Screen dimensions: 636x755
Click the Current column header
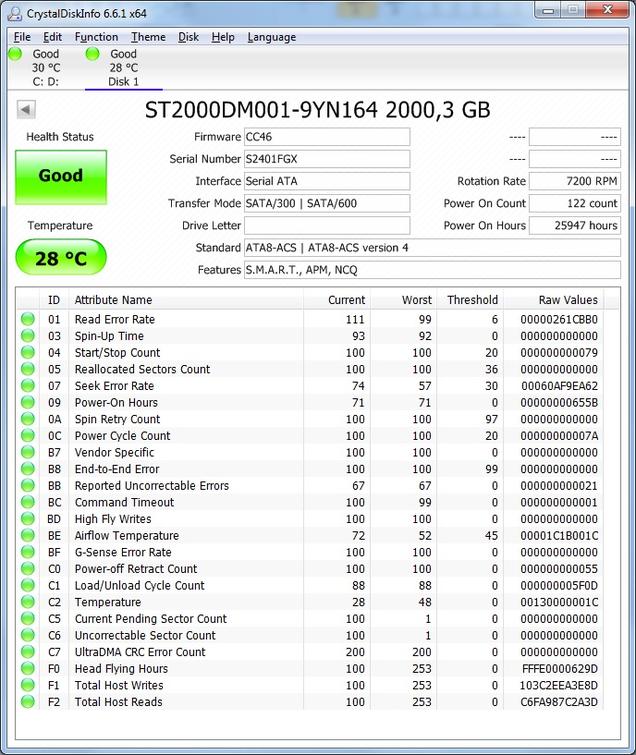(x=337, y=300)
